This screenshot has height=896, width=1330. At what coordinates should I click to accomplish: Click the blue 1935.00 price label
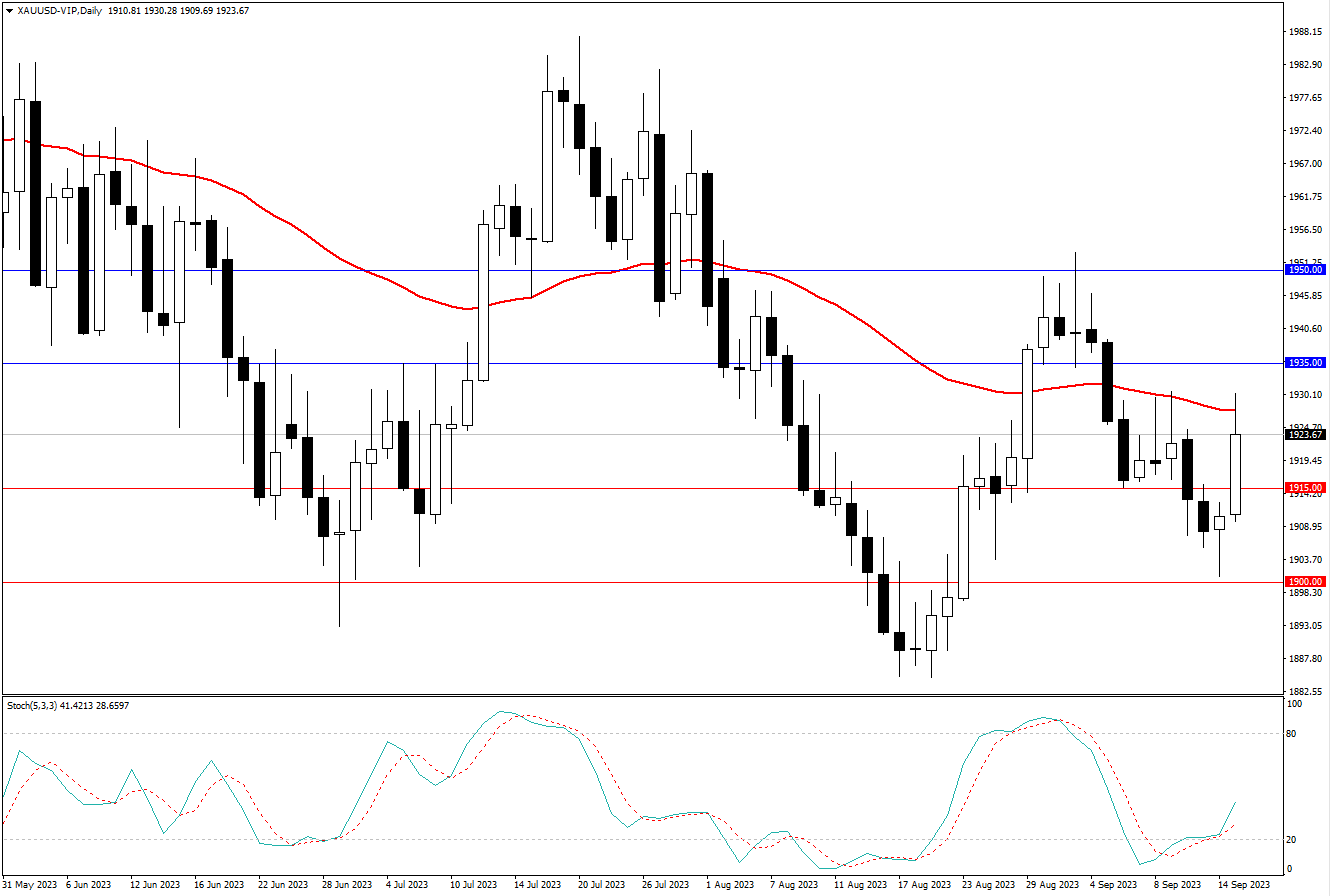click(1305, 363)
